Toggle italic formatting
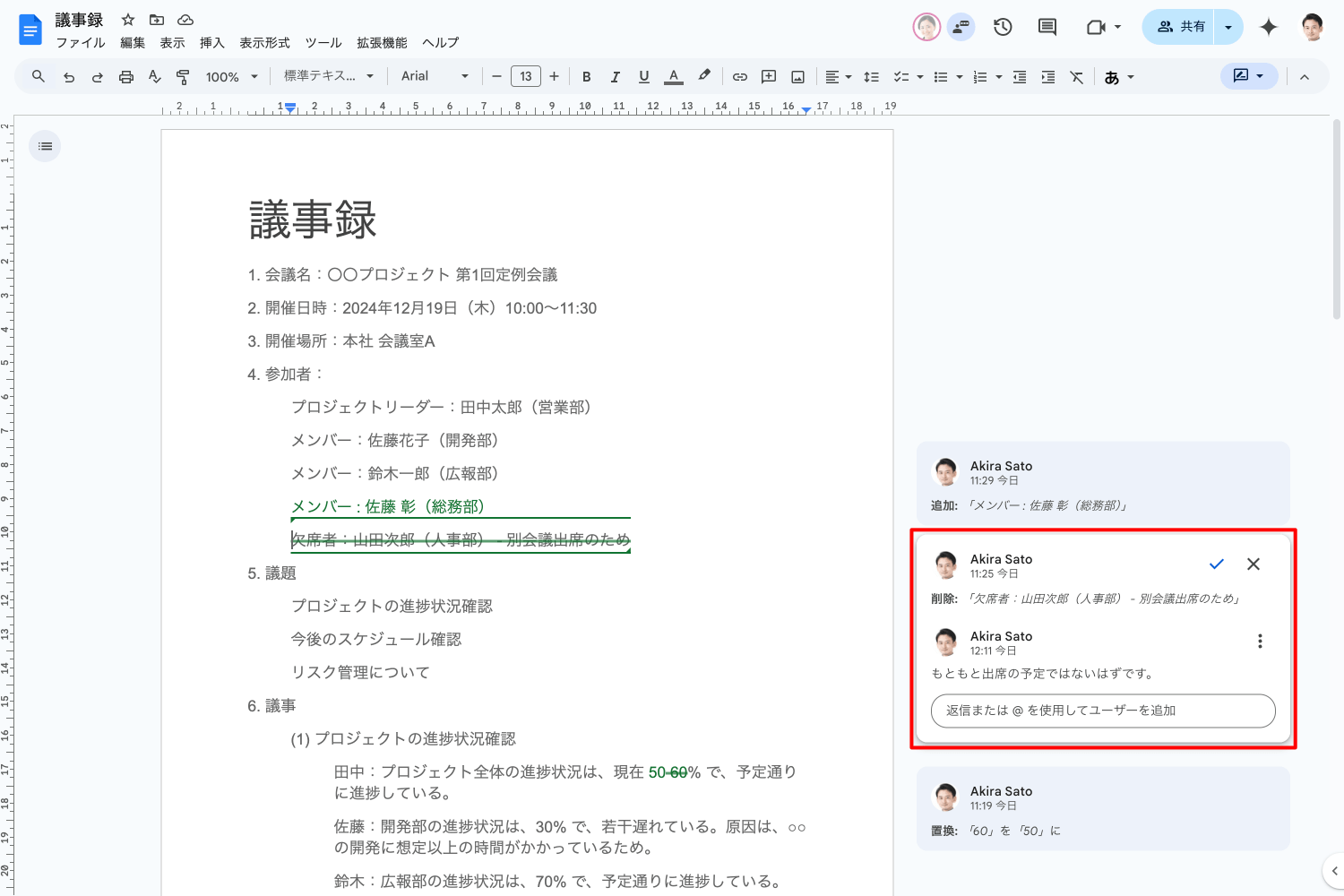The height and width of the screenshot is (896, 1344). (x=616, y=77)
